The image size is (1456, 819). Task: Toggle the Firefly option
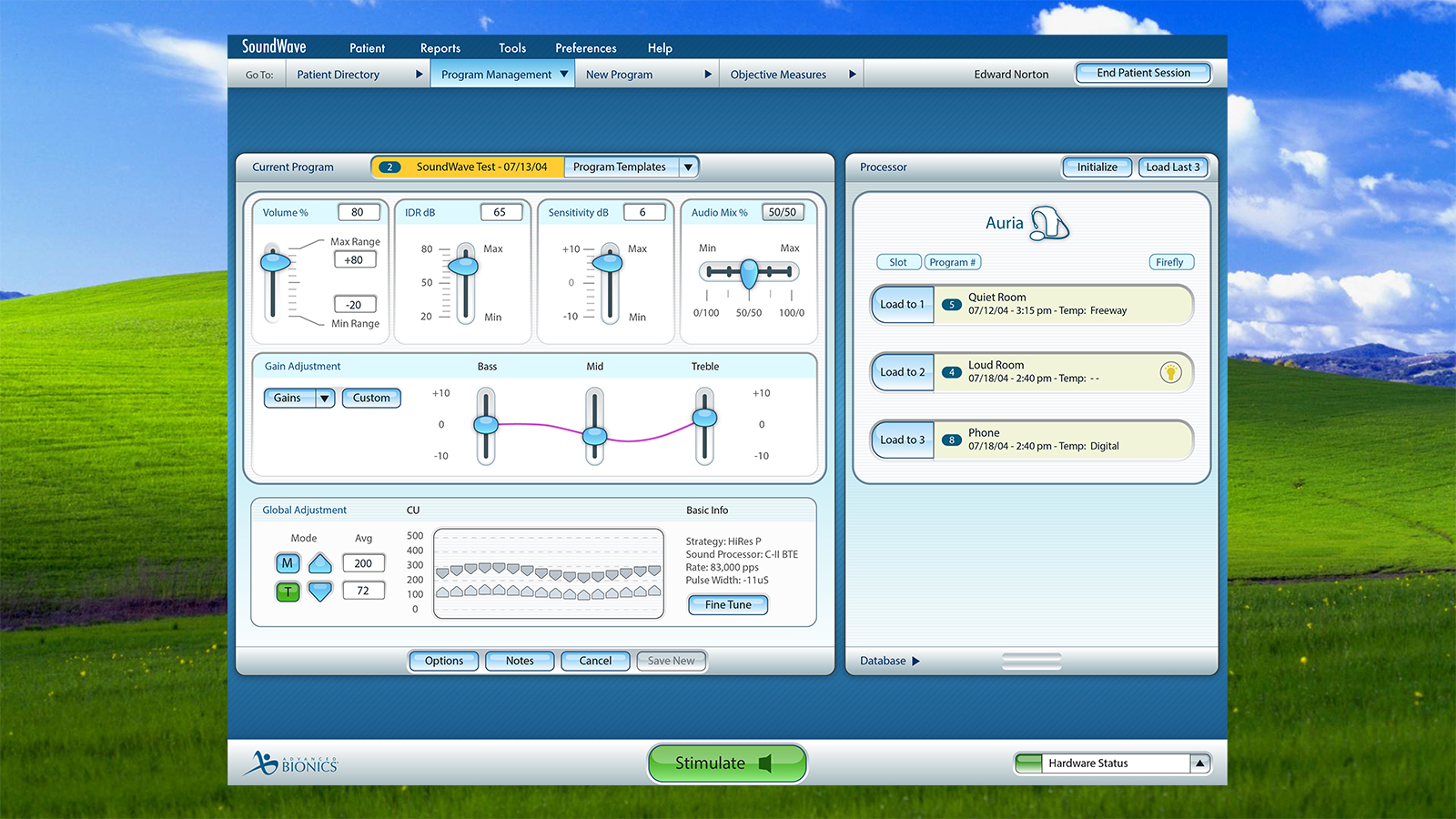(1170, 262)
